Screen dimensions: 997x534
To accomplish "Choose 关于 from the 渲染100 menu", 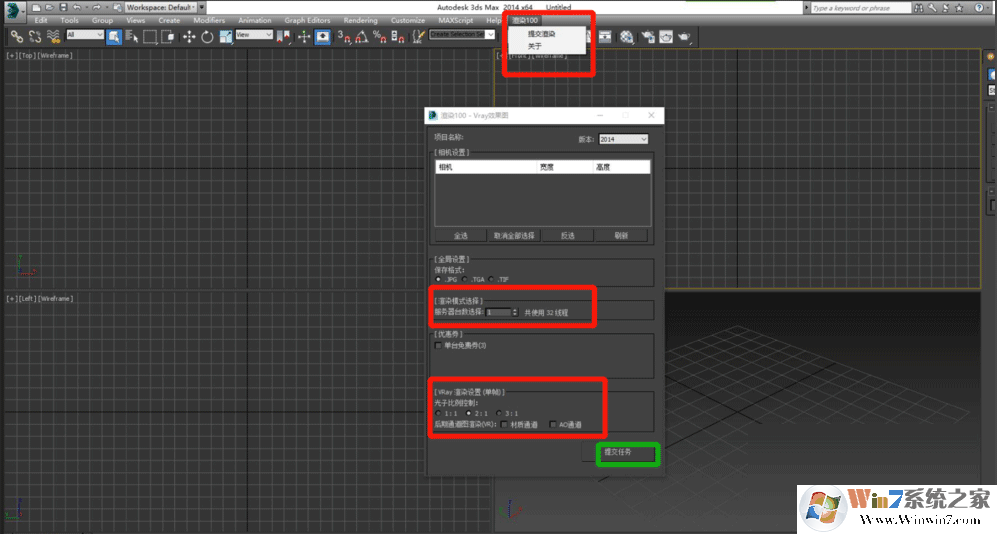I will (x=535, y=46).
